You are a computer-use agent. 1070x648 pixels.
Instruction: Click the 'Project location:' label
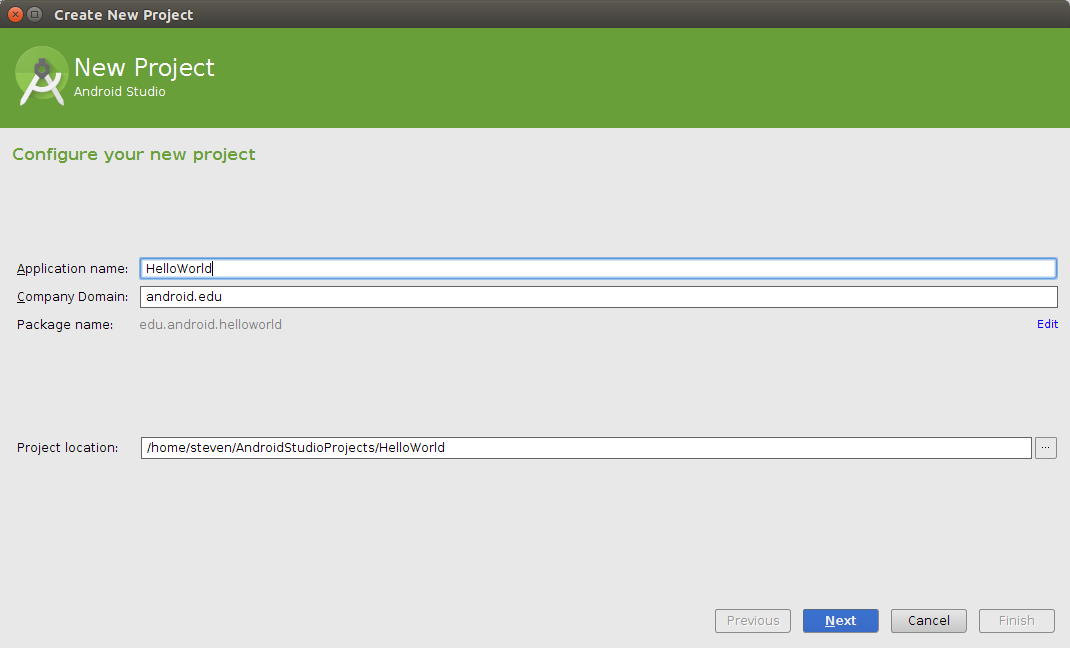(x=68, y=447)
